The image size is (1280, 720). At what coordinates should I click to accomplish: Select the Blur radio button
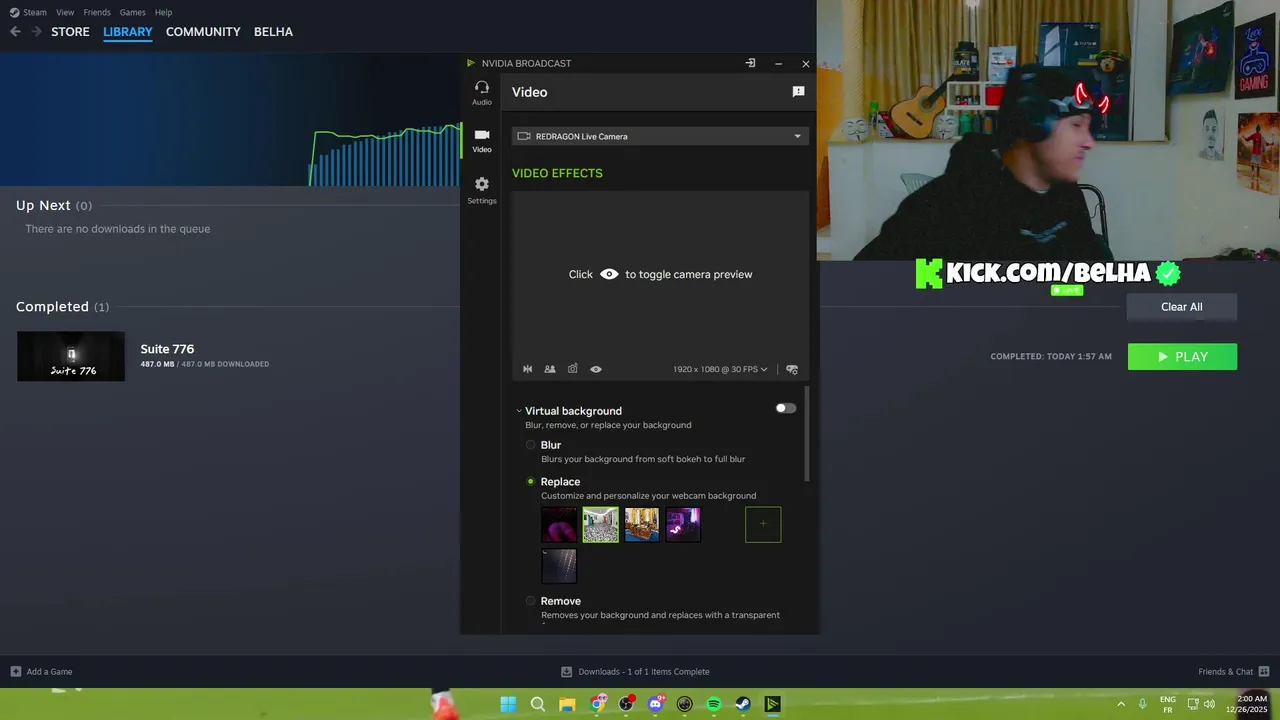(x=531, y=445)
